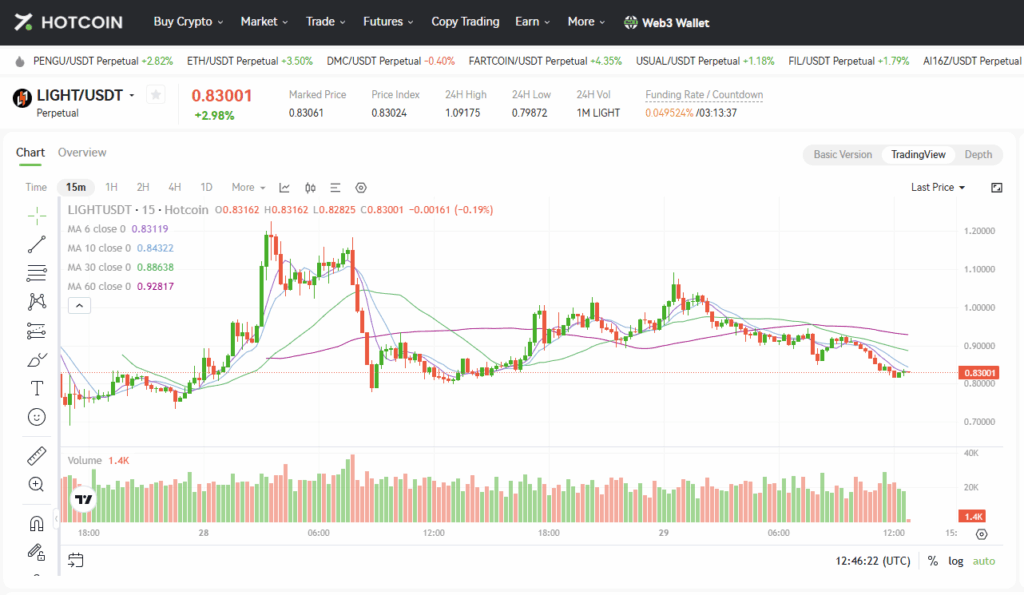Viewport: 1024px width, 595px height.
Task: Switch to the Overview tab
Action: (82, 153)
